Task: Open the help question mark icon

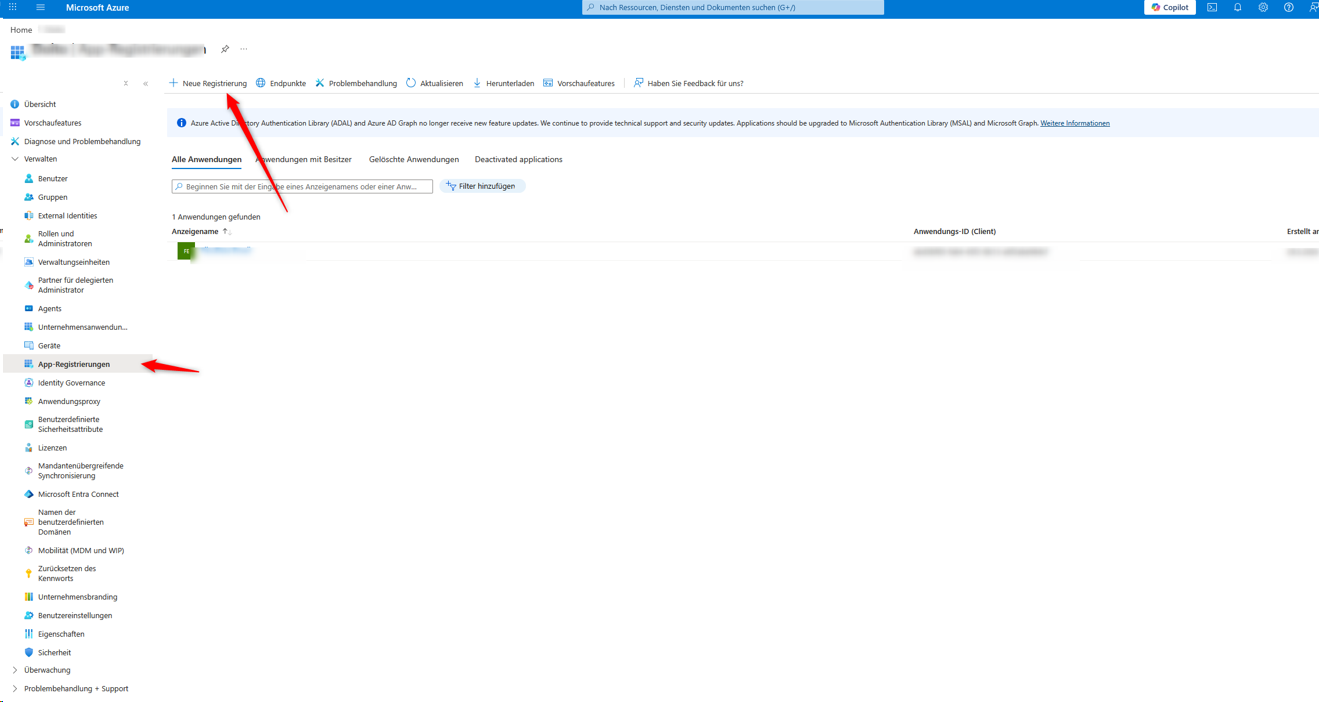Action: point(1288,7)
